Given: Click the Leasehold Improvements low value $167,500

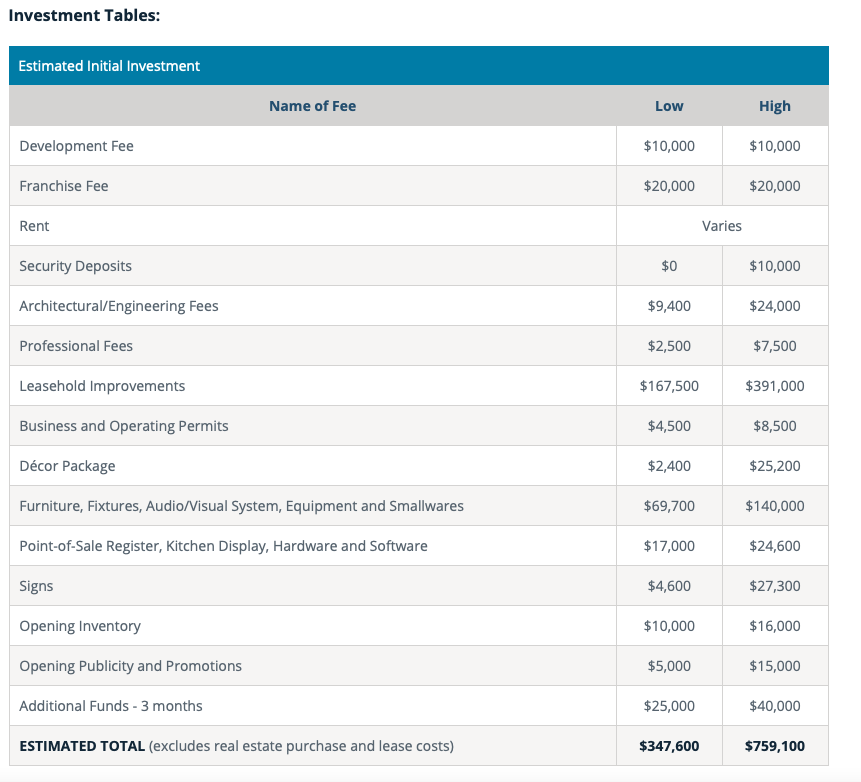Looking at the screenshot, I should point(669,386).
